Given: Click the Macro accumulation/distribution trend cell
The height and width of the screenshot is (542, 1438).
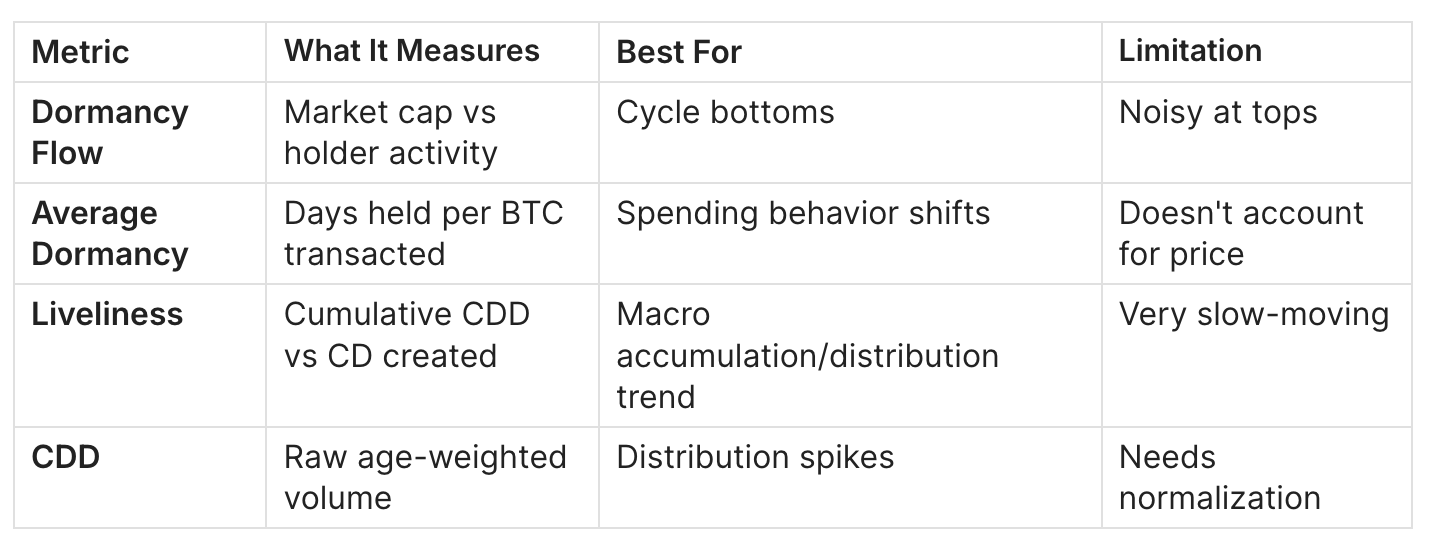Looking at the screenshot, I should coord(807,355).
